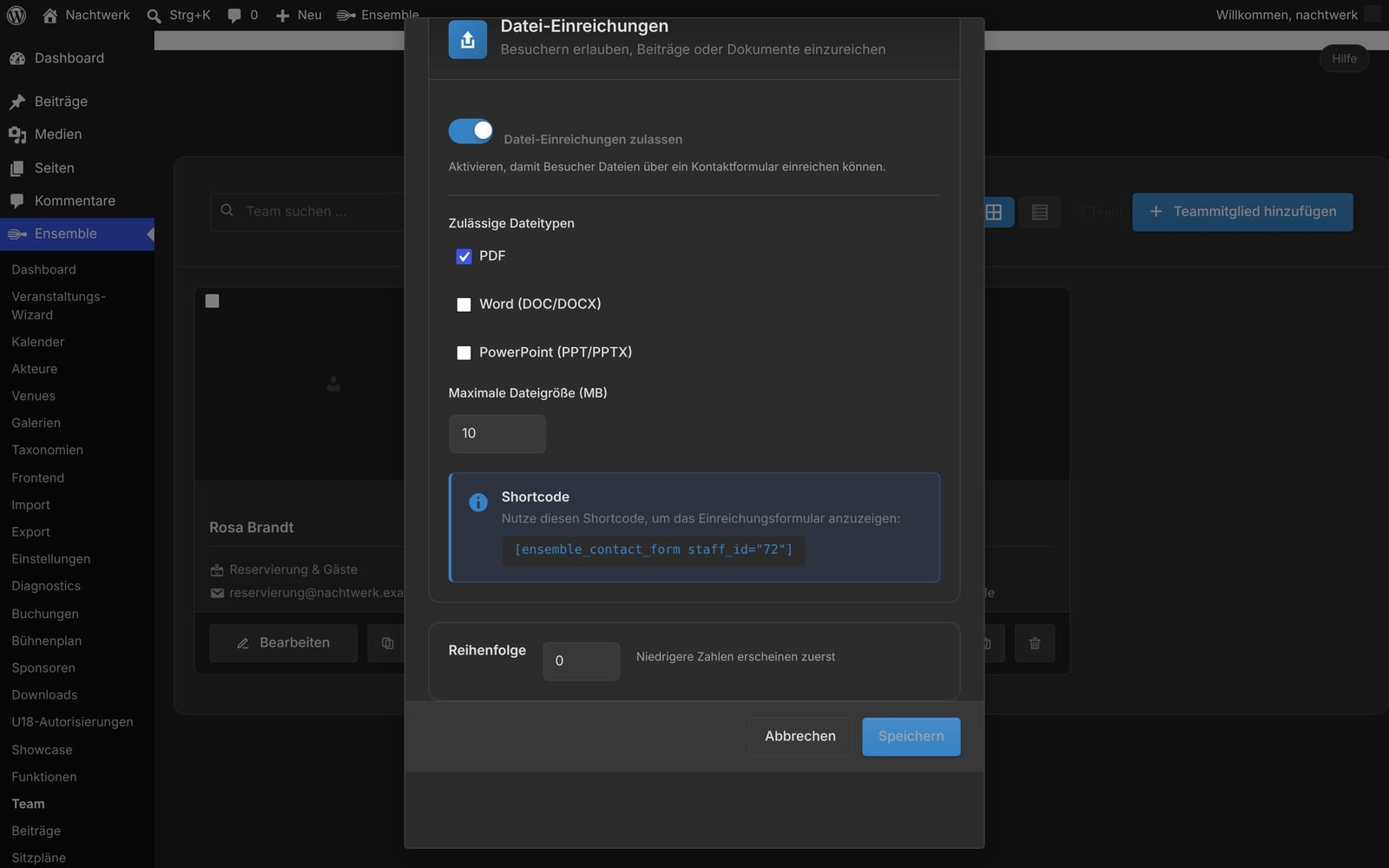Open Kalender submenu item
The width and height of the screenshot is (1389, 868).
[x=38, y=342]
